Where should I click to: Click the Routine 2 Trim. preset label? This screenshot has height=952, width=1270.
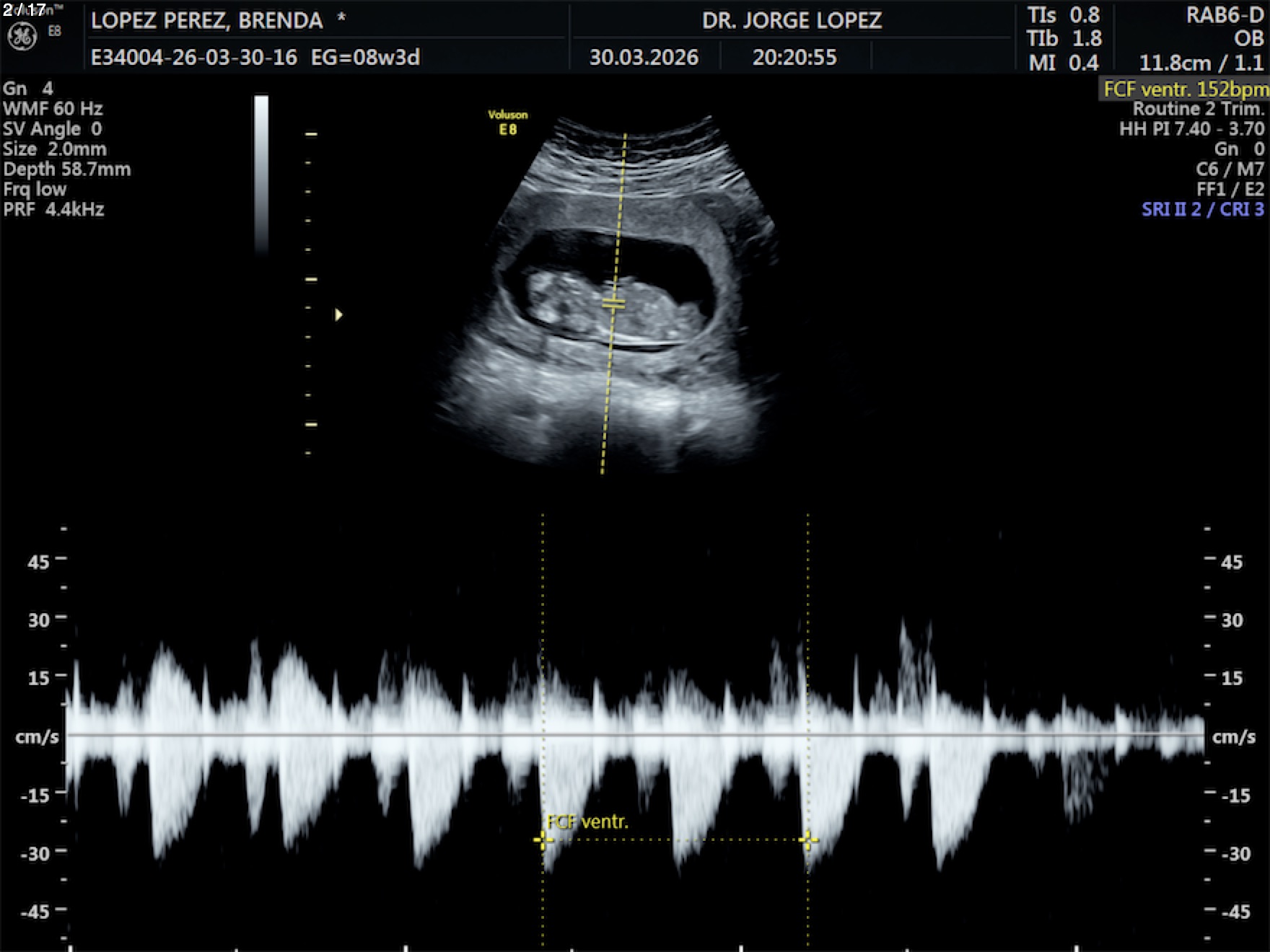coord(1198,109)
